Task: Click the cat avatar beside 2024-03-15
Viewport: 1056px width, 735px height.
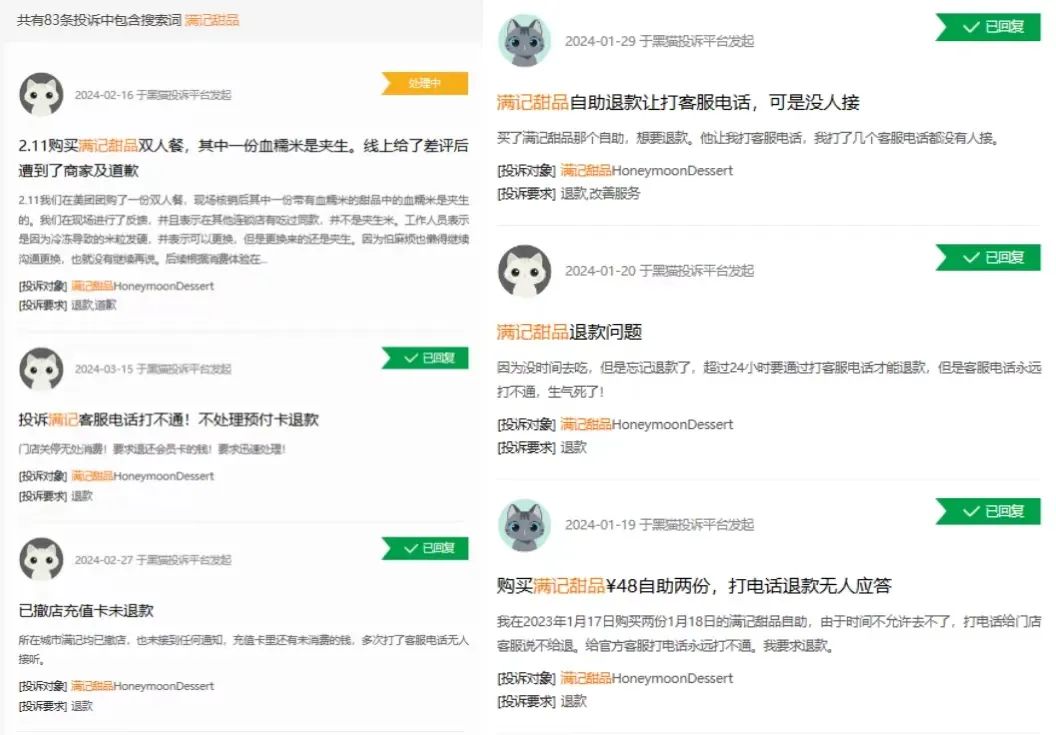Action: click(x=41, y=369)
